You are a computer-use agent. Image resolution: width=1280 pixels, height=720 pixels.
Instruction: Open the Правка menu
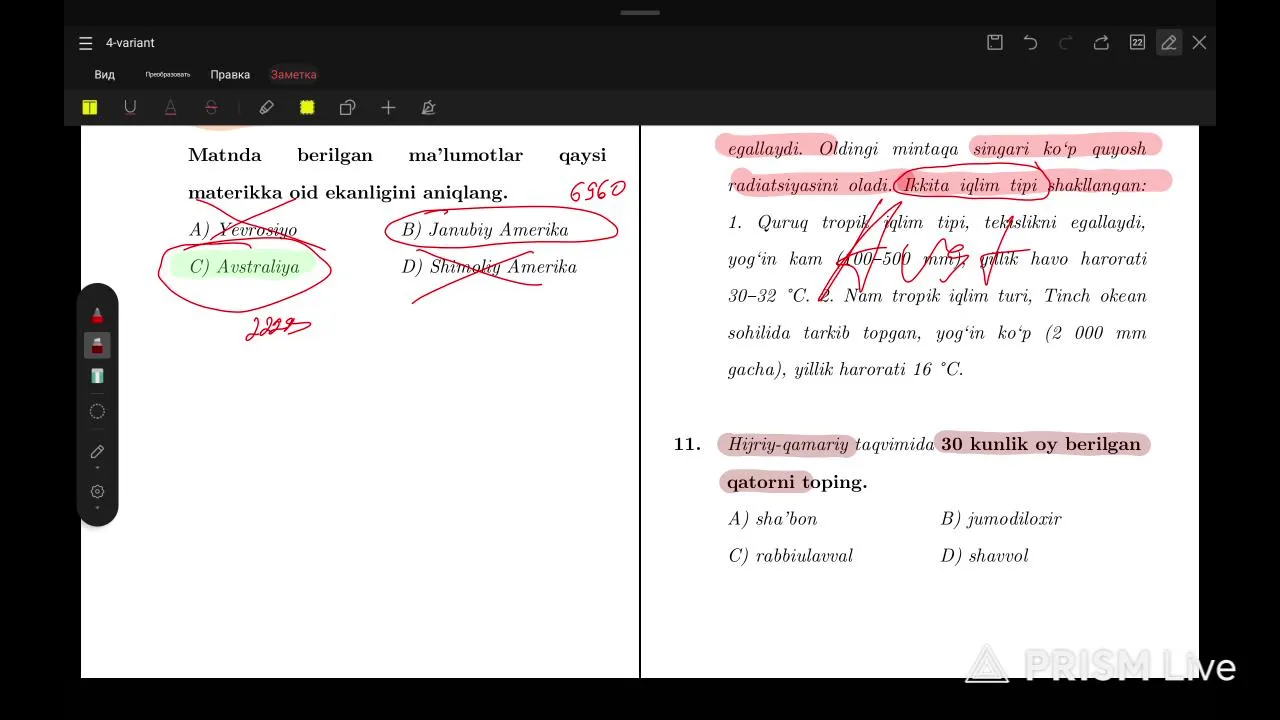230,75
